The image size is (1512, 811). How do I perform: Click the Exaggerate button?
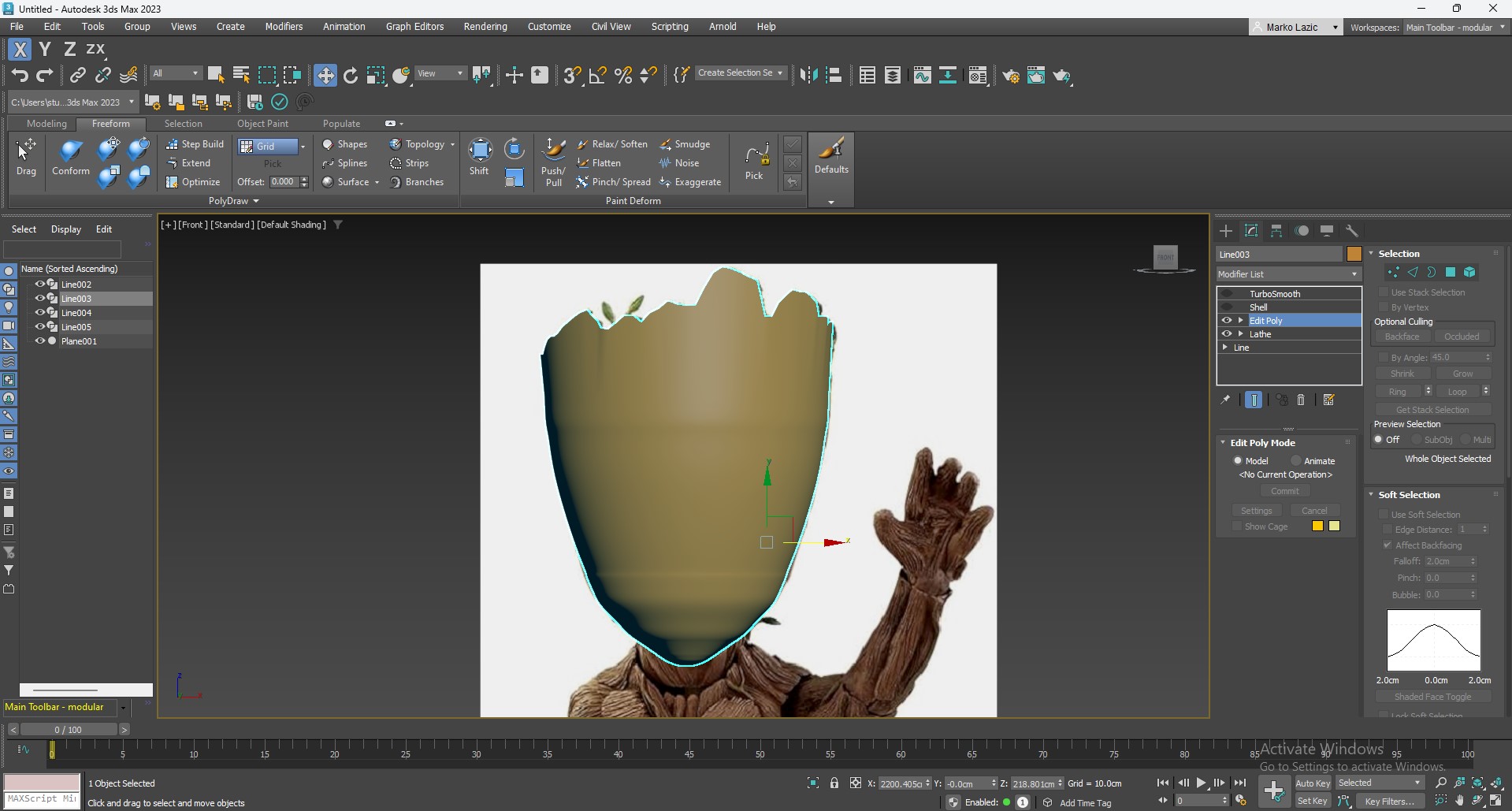[690, 182]
